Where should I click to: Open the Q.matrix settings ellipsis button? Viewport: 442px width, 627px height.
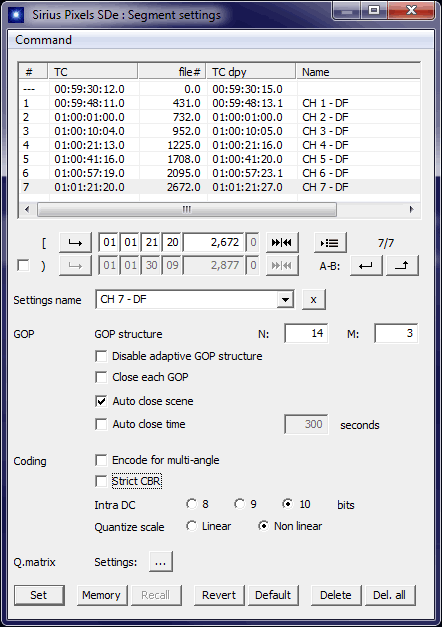point(161,562)
